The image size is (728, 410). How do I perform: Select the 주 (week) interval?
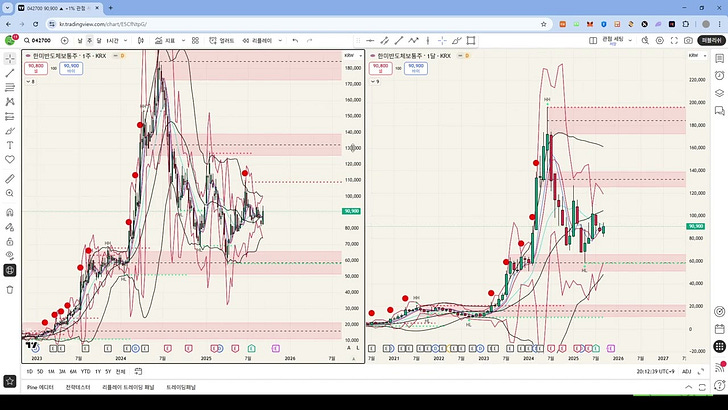coord(90,40)
